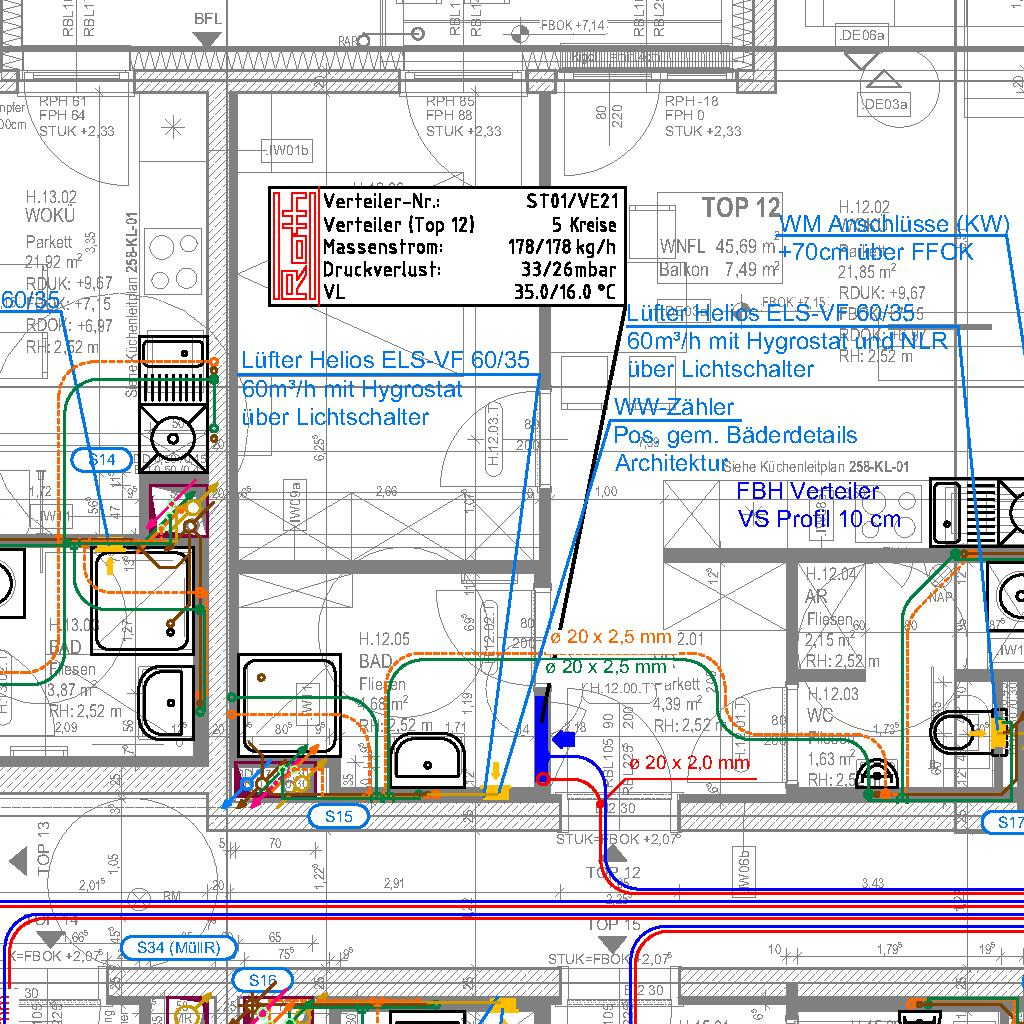Click the red ø 20 x 2,0 mm pipe label
The width and height of the screenshot is (1024, 1024).
tap(689, 763)
